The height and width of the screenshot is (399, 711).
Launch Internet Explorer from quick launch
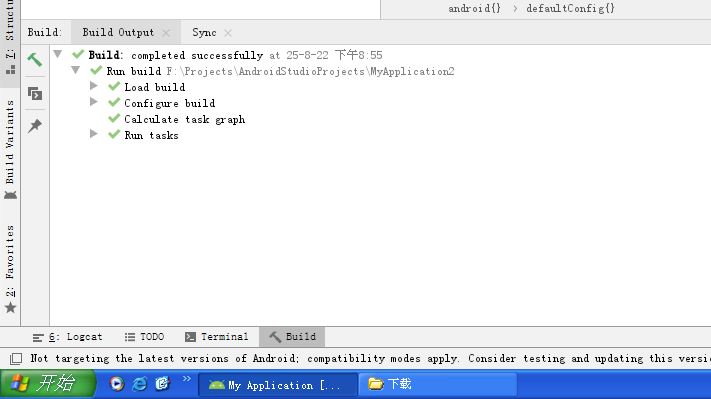tap(140, 384)
